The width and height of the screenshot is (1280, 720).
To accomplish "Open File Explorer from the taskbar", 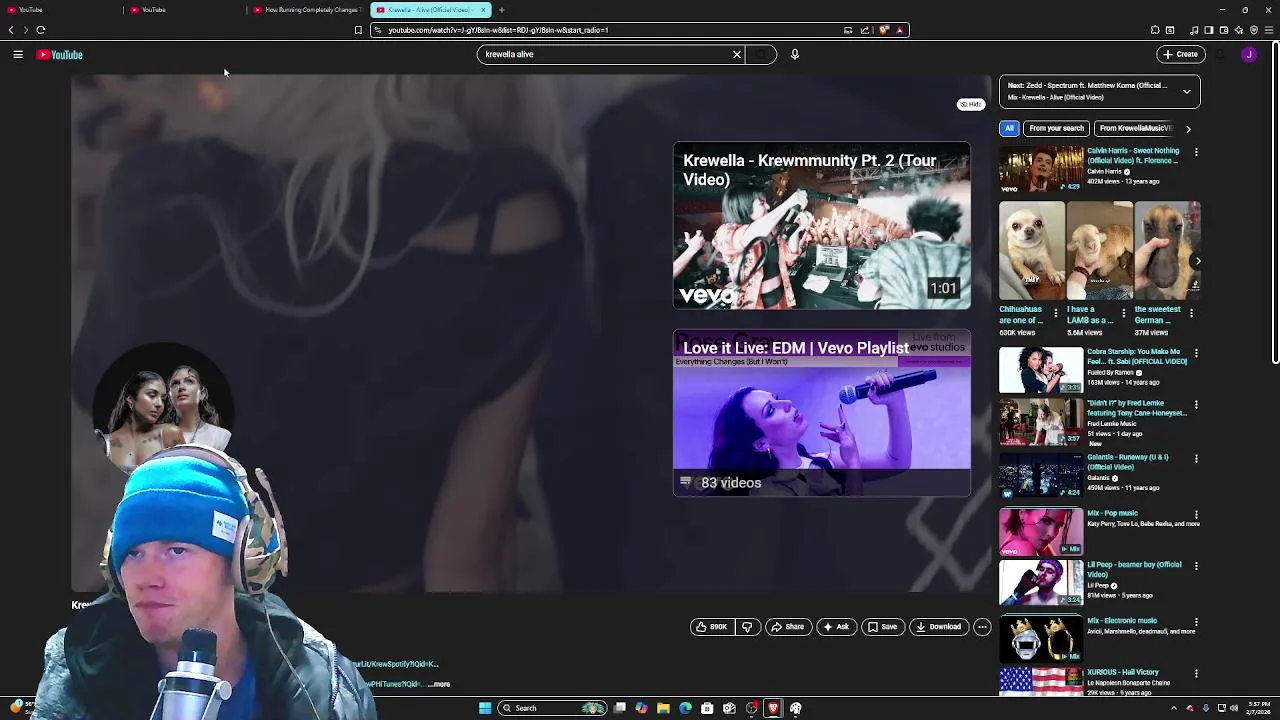I will tap(663, 708).
